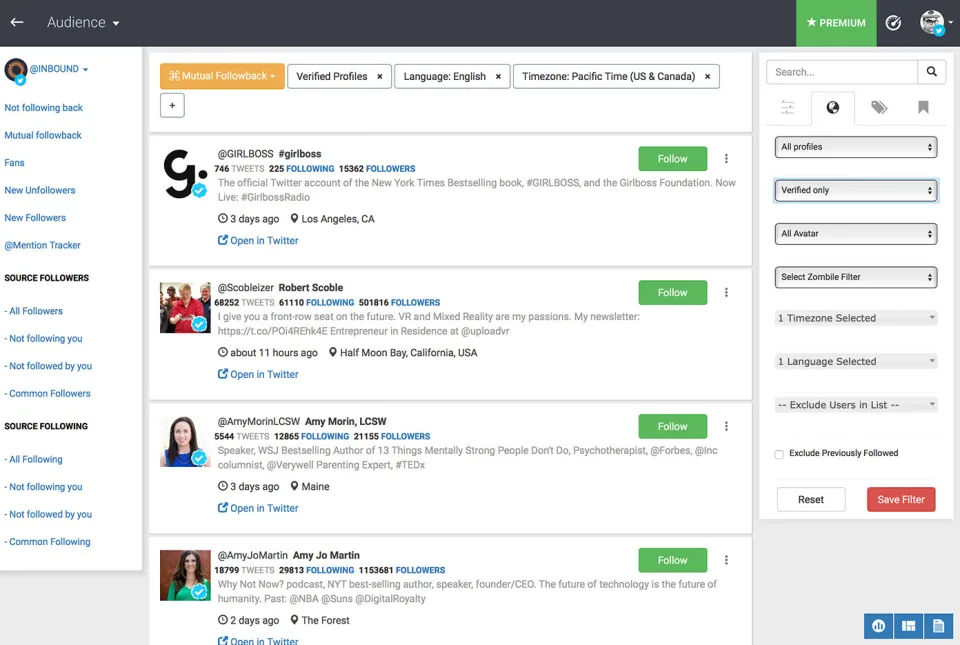Switch to the bookmark saved filters tab

[923, 108]
